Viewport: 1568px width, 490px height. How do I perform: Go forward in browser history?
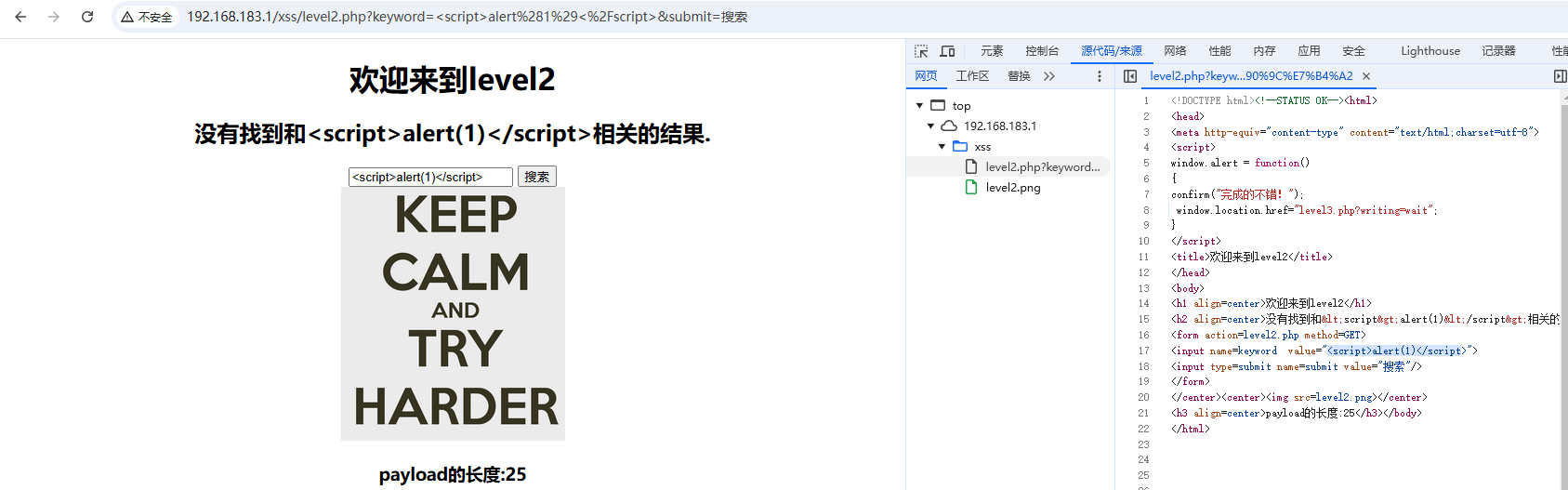click(x=54, y=17)
